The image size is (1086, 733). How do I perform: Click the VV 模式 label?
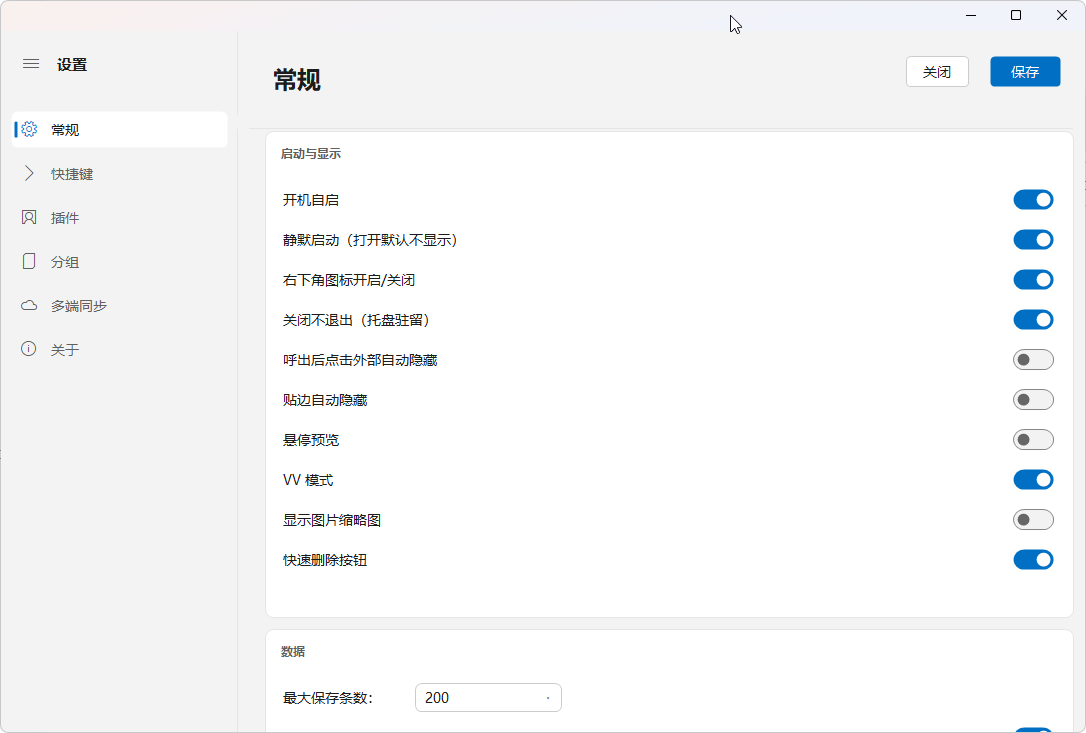(x=308, y=480)
